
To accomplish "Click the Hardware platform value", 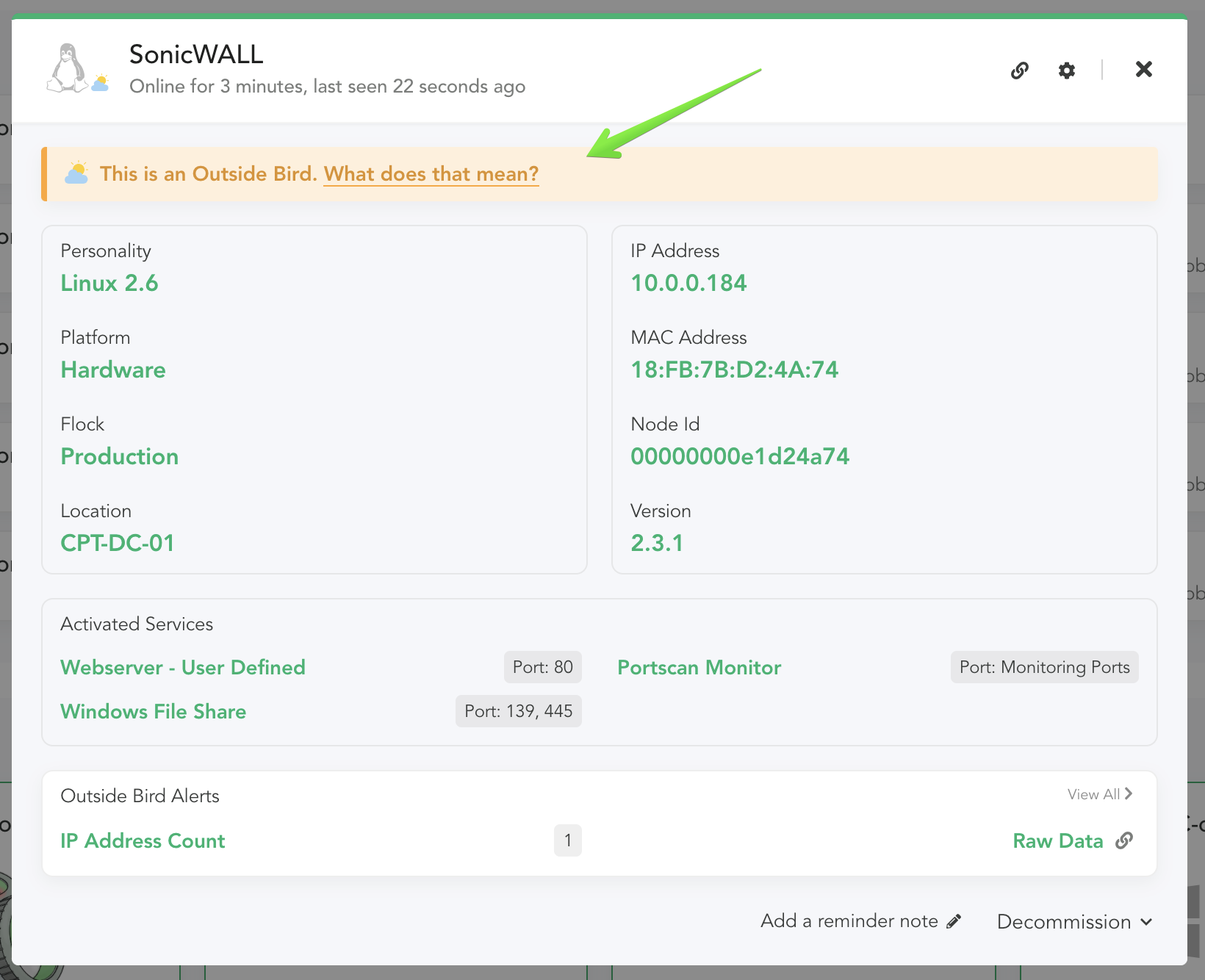I will (113, 370).
